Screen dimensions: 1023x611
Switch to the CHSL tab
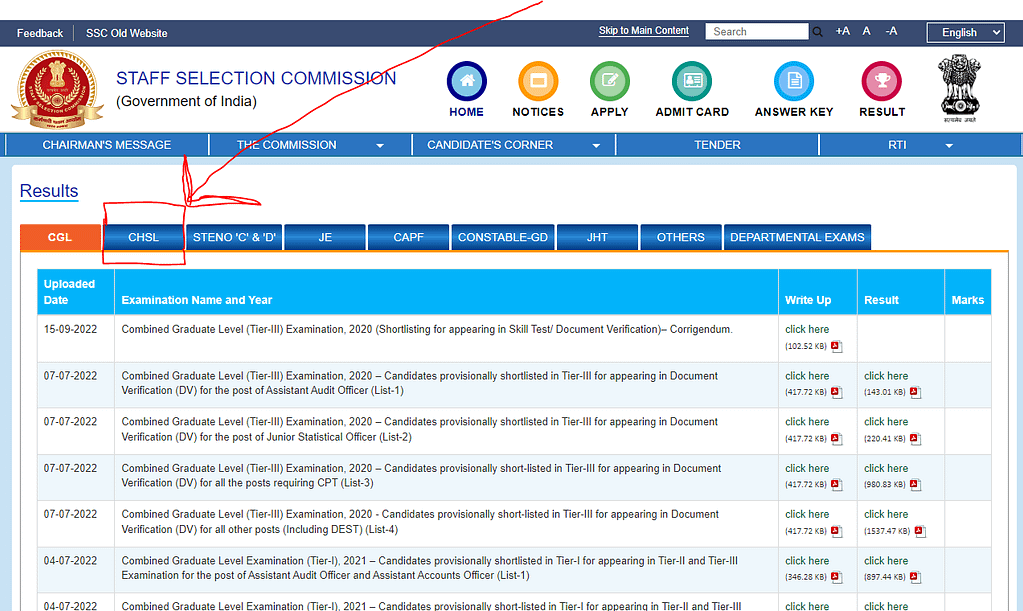[144, 237]
